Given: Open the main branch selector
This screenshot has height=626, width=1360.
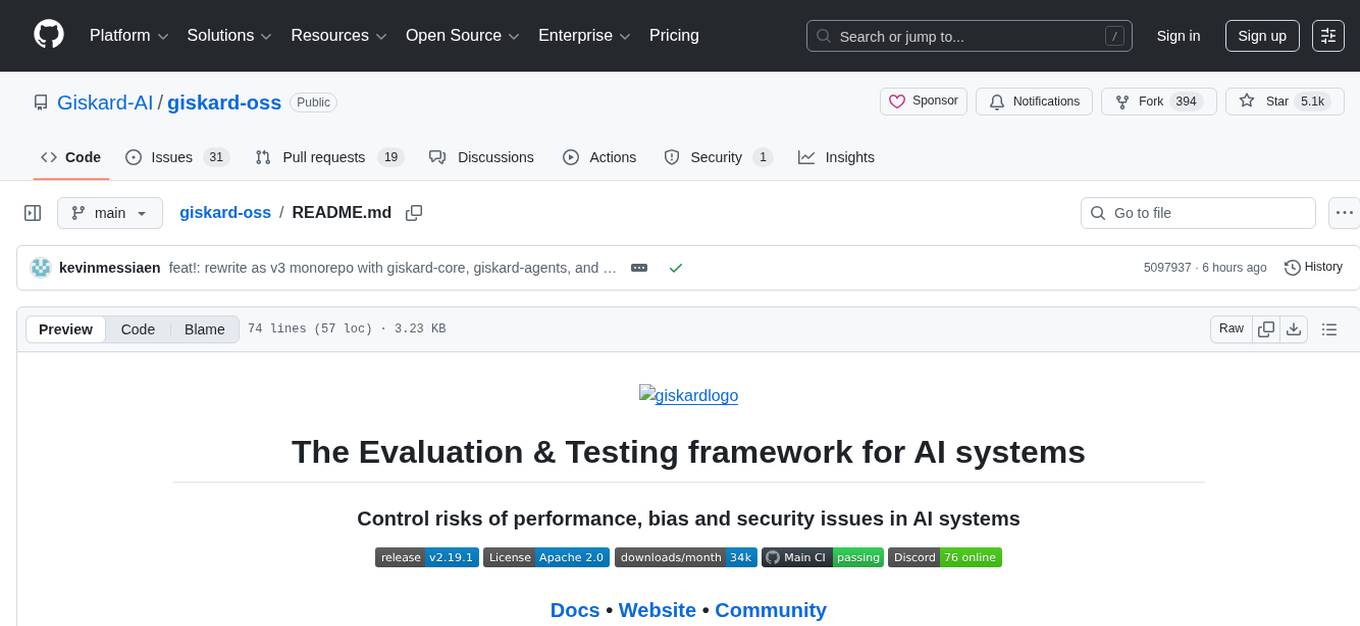Looking at the screenshot, I should click(x=110, y=212).
